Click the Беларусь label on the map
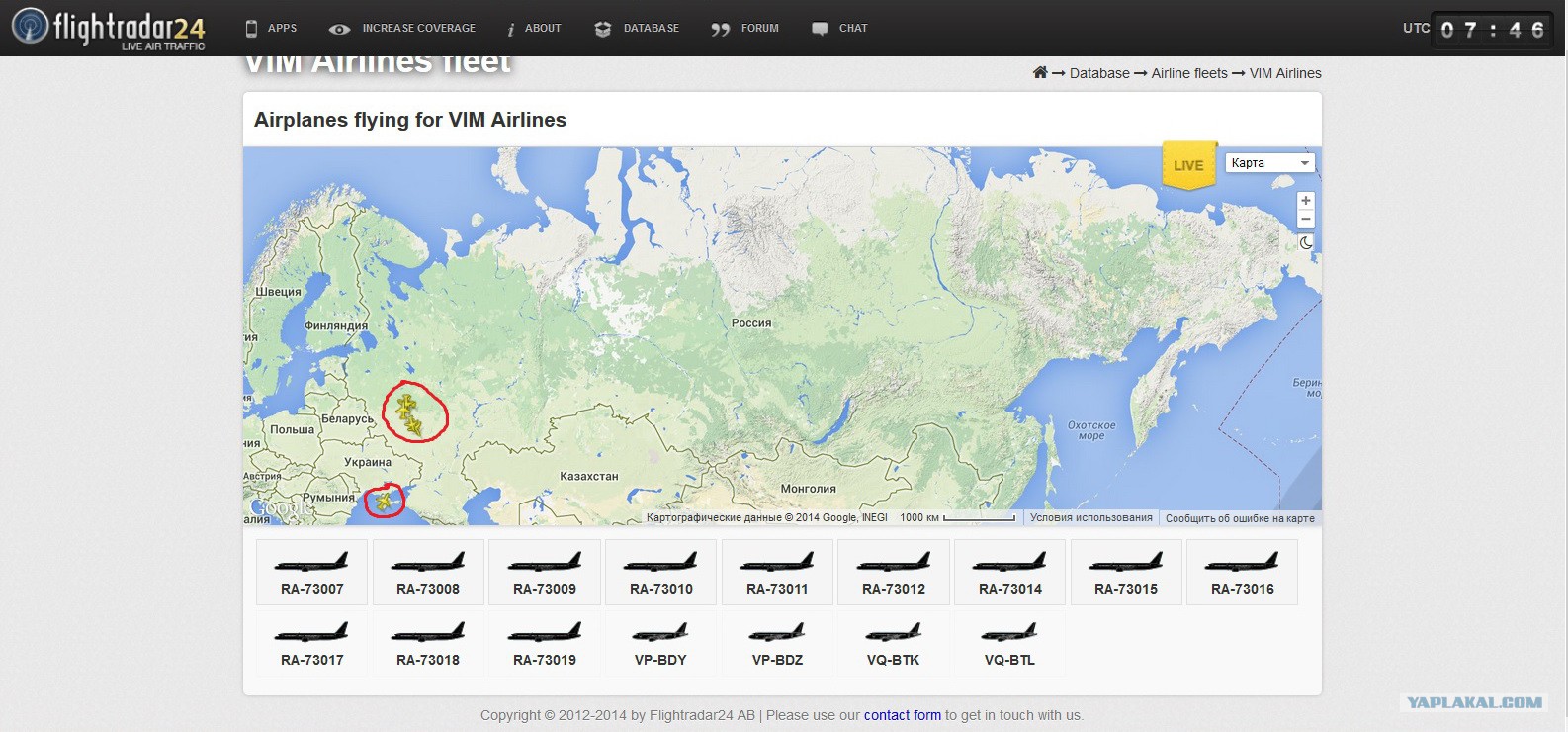1568x732 pixels. 348,418
